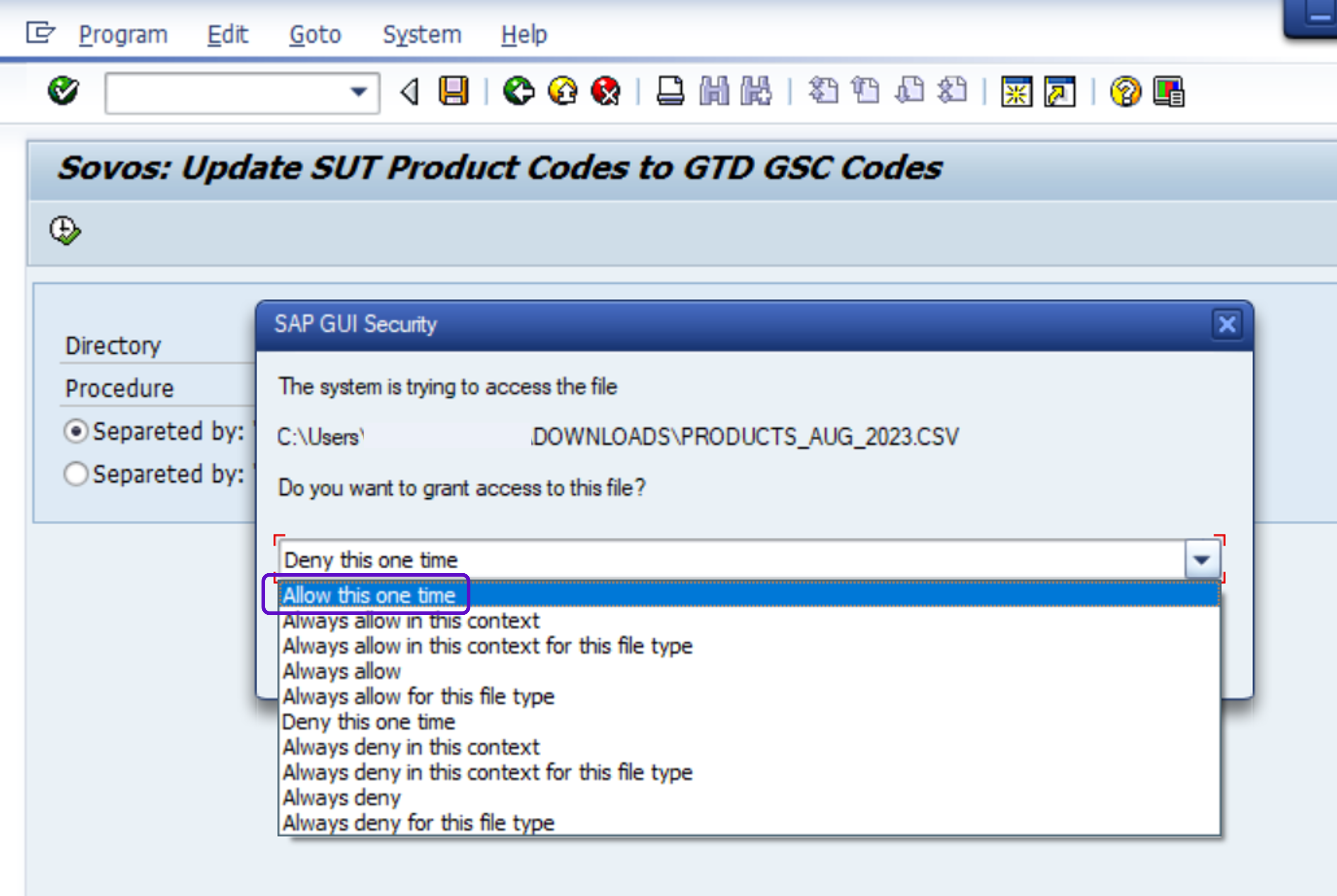Click the Print icon in toolbar

point(670,92)
